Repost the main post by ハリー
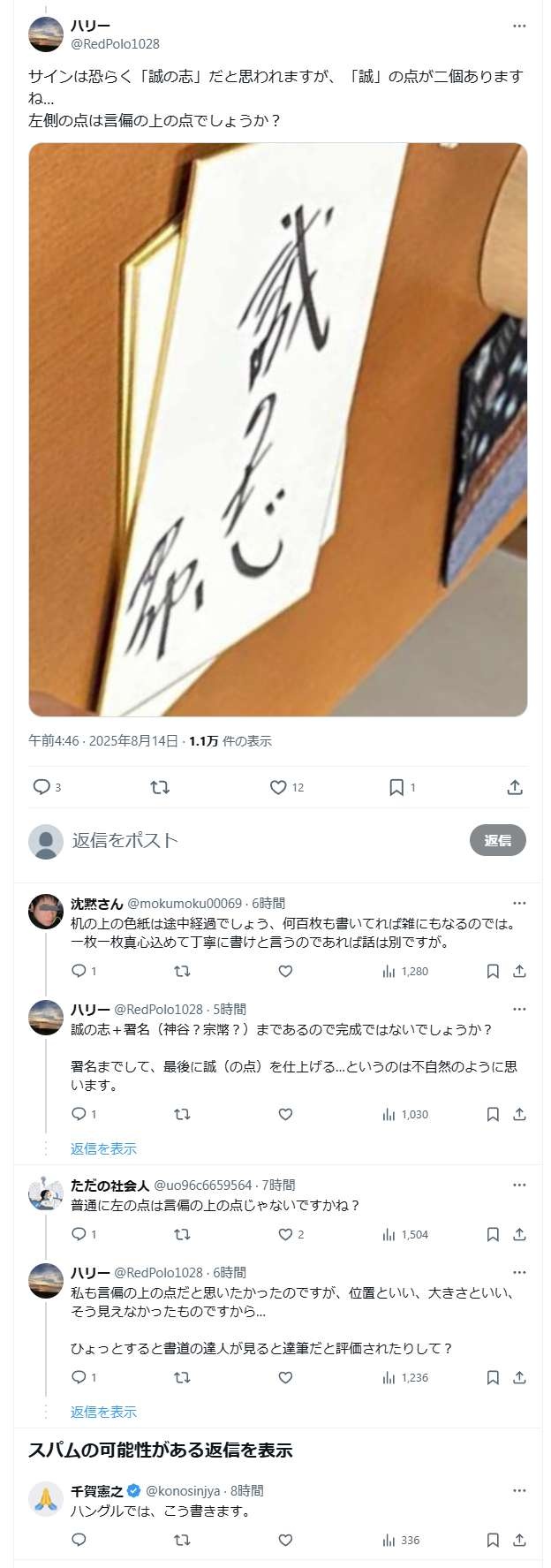The width and height of the screenshot is (551, 1568). pos(160,786)
